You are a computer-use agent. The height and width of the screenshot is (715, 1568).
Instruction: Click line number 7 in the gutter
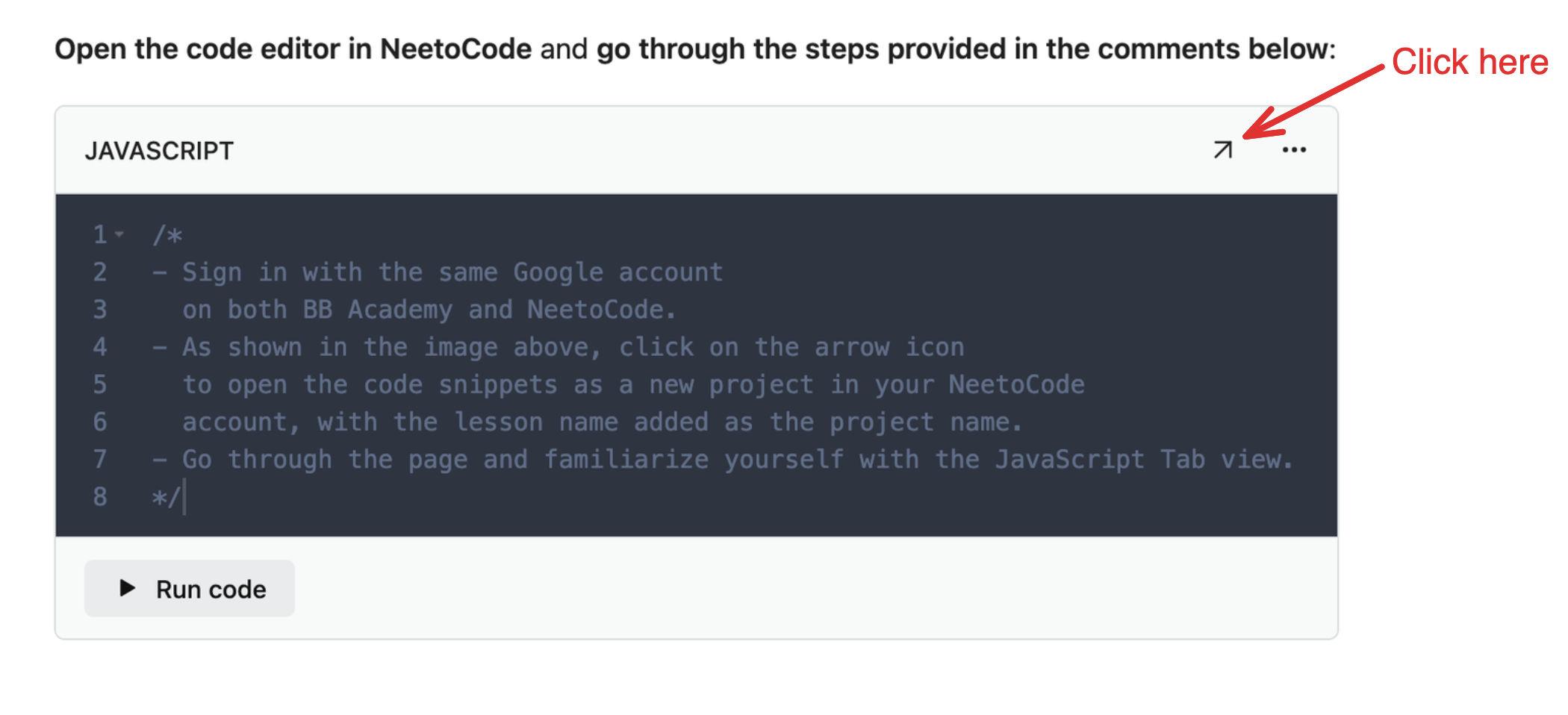100,459
